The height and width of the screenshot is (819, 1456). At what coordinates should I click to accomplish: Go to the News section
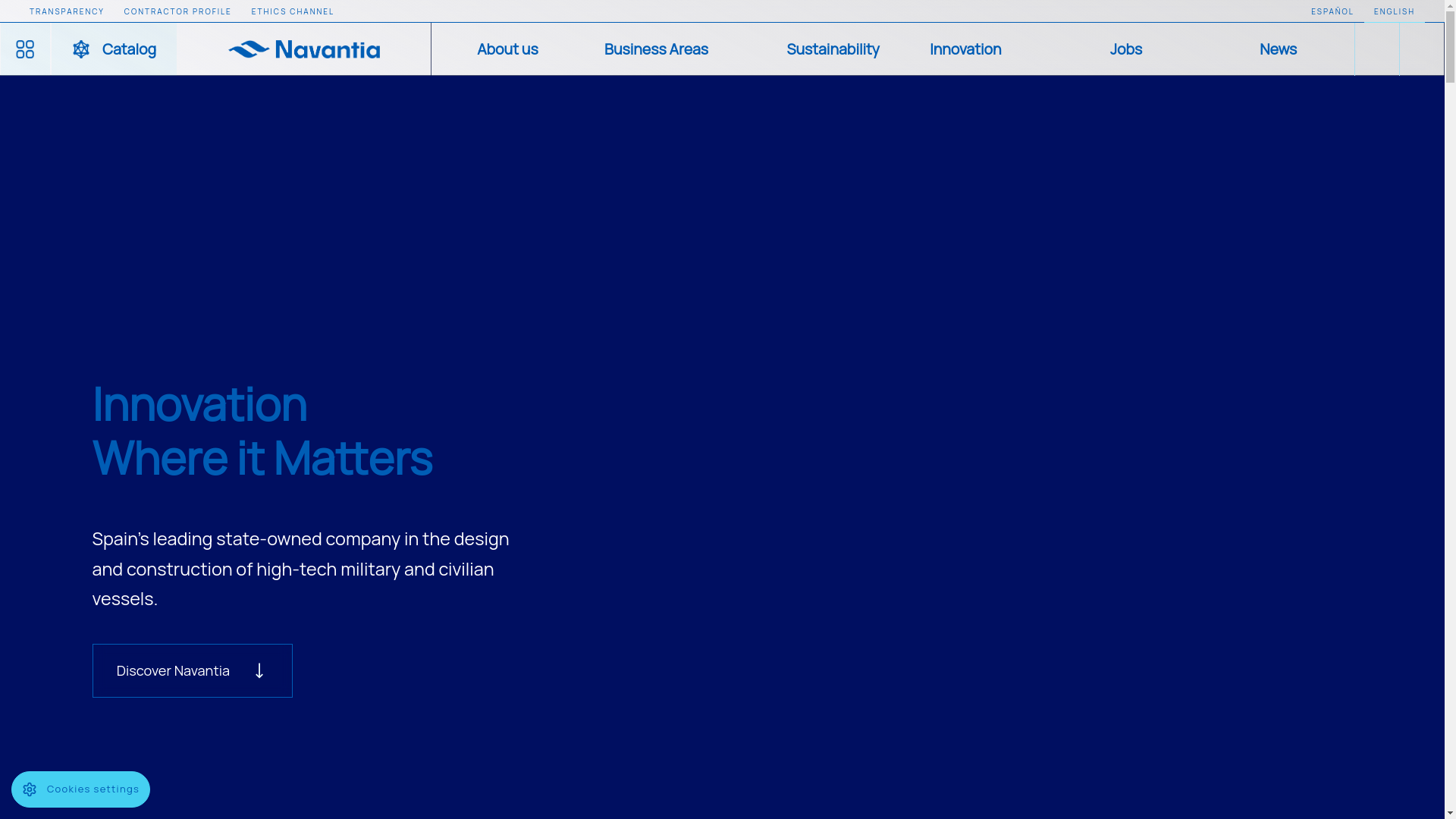(x=1278, y=49)
